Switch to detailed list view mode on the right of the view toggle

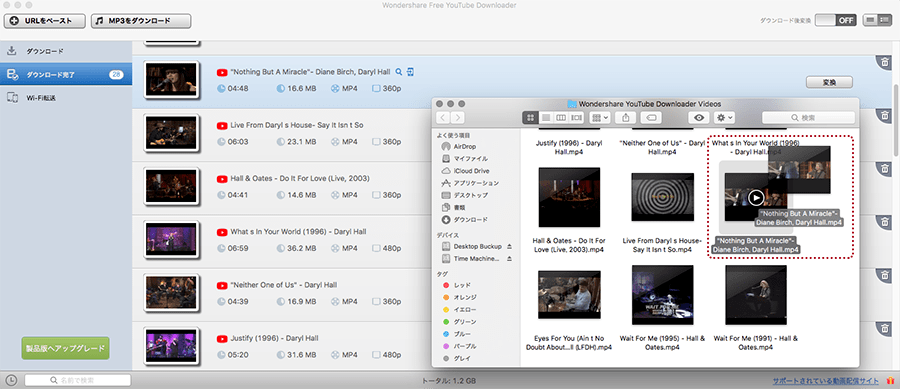(885, 20)
